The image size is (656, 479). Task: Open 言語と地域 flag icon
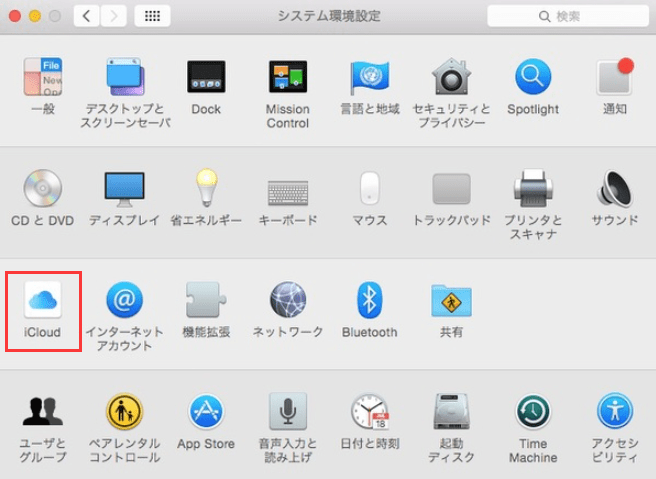(x=370, y=77)
